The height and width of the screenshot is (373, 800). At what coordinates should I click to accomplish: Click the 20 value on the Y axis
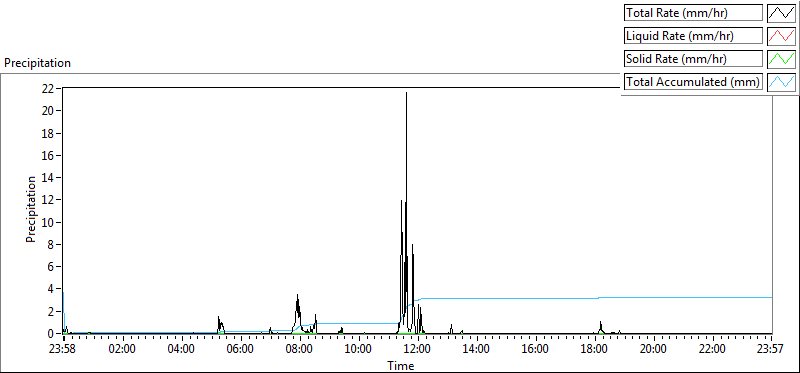point(48,111)
